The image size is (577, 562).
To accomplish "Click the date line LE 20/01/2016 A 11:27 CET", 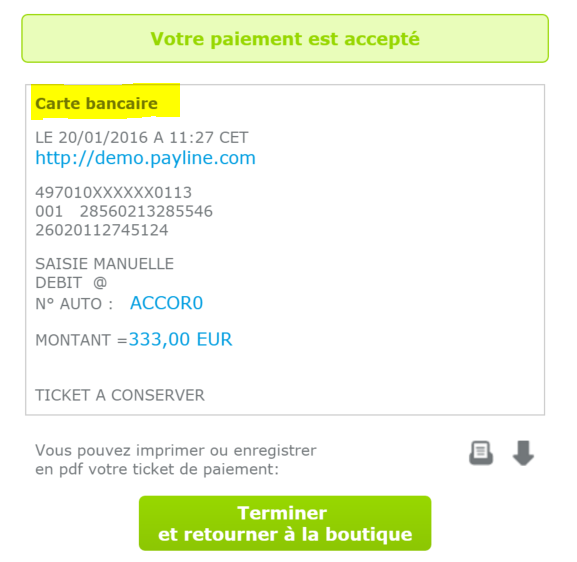I will pyautogui.click(x=142, y=137).
